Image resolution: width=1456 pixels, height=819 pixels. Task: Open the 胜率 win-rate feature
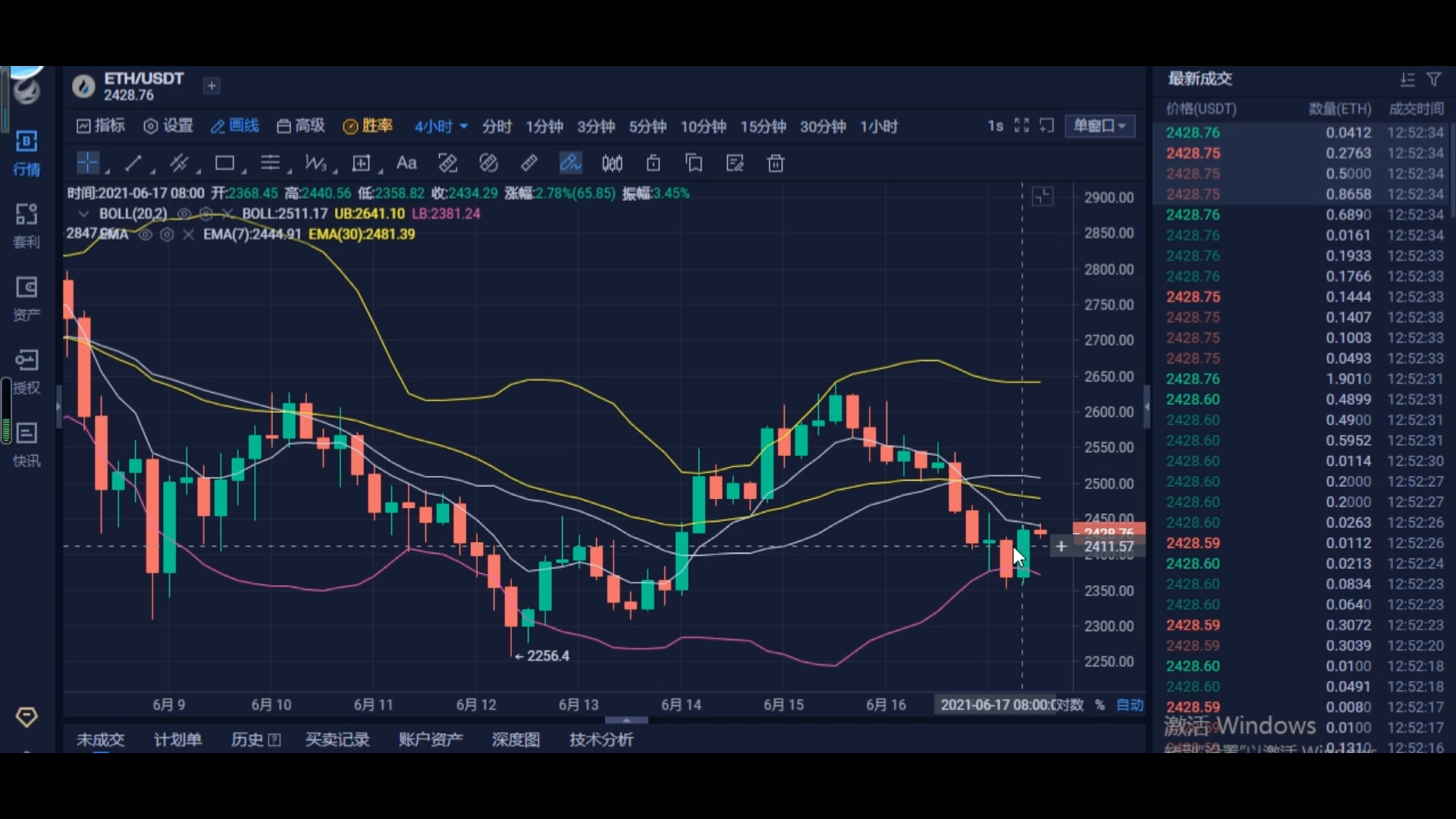click(x=368, y=126)
